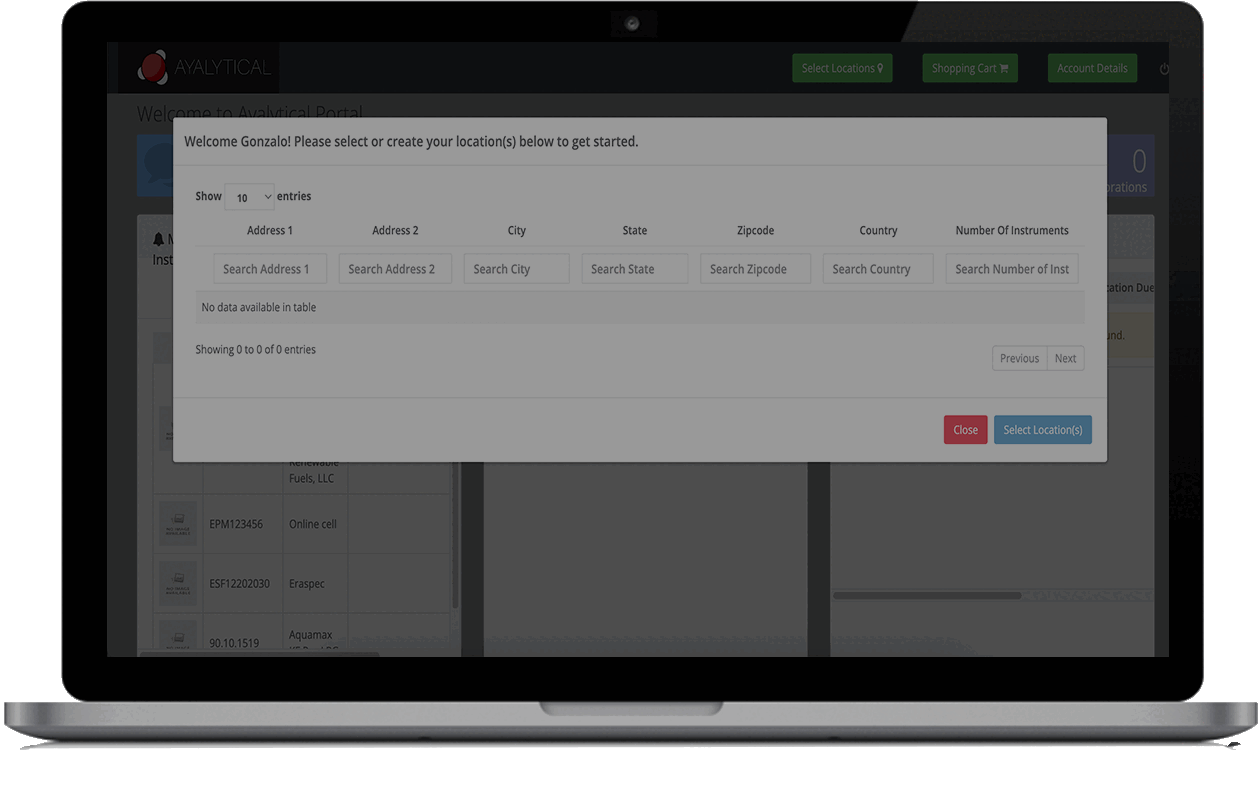Go to the Next page of entries
The width and height of the screenshot is (1260, 799).
click(x=1066, y=358)
